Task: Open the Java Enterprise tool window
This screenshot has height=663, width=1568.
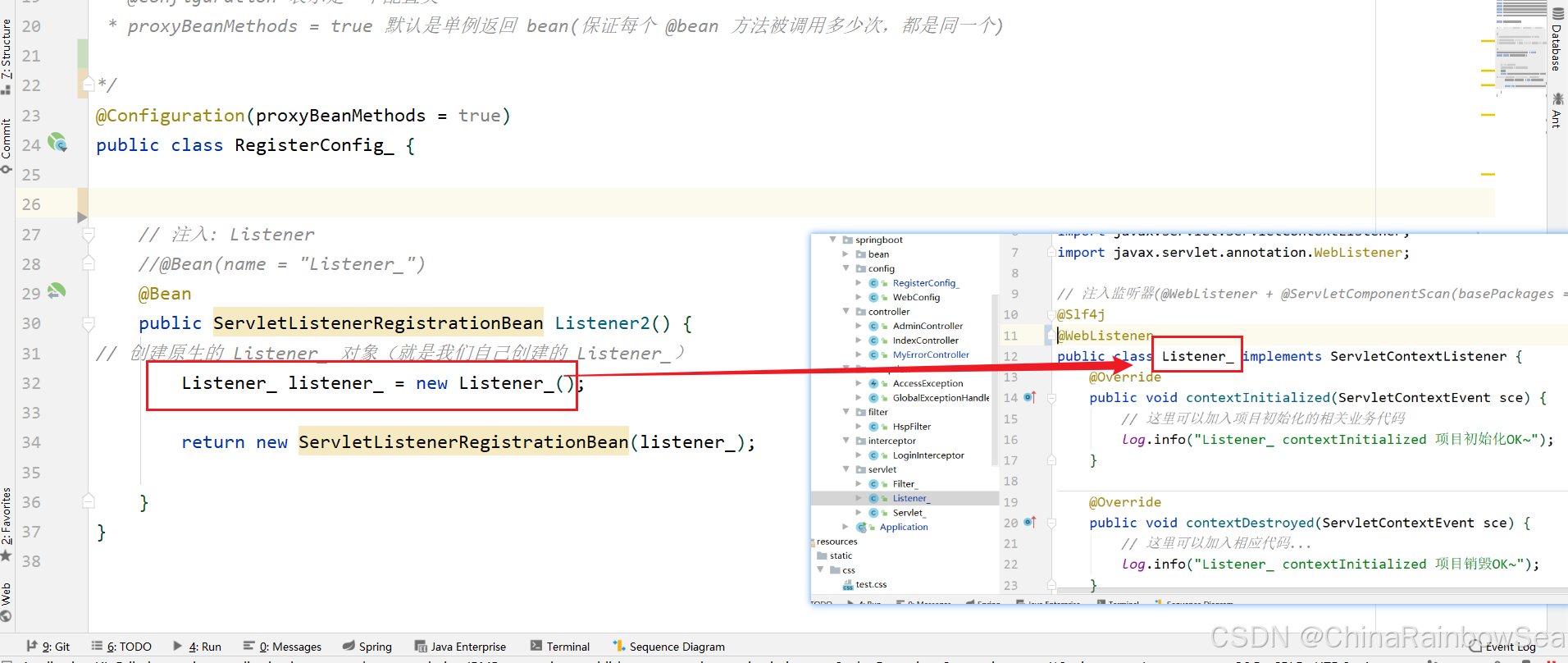Action: coord(460,647)
